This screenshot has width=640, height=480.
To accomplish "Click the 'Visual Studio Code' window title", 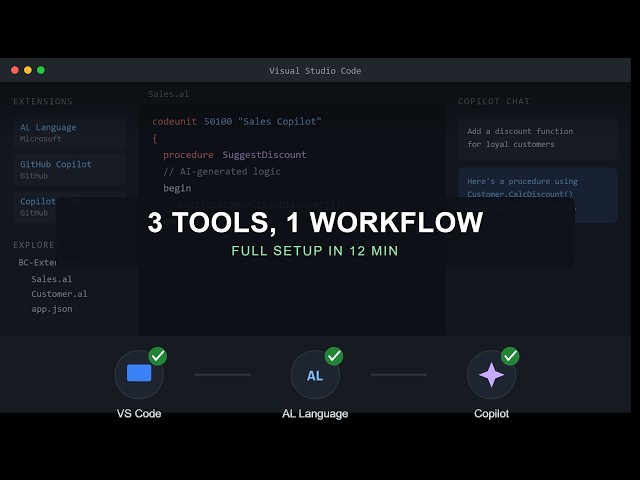I will click(x=315, y=71).
